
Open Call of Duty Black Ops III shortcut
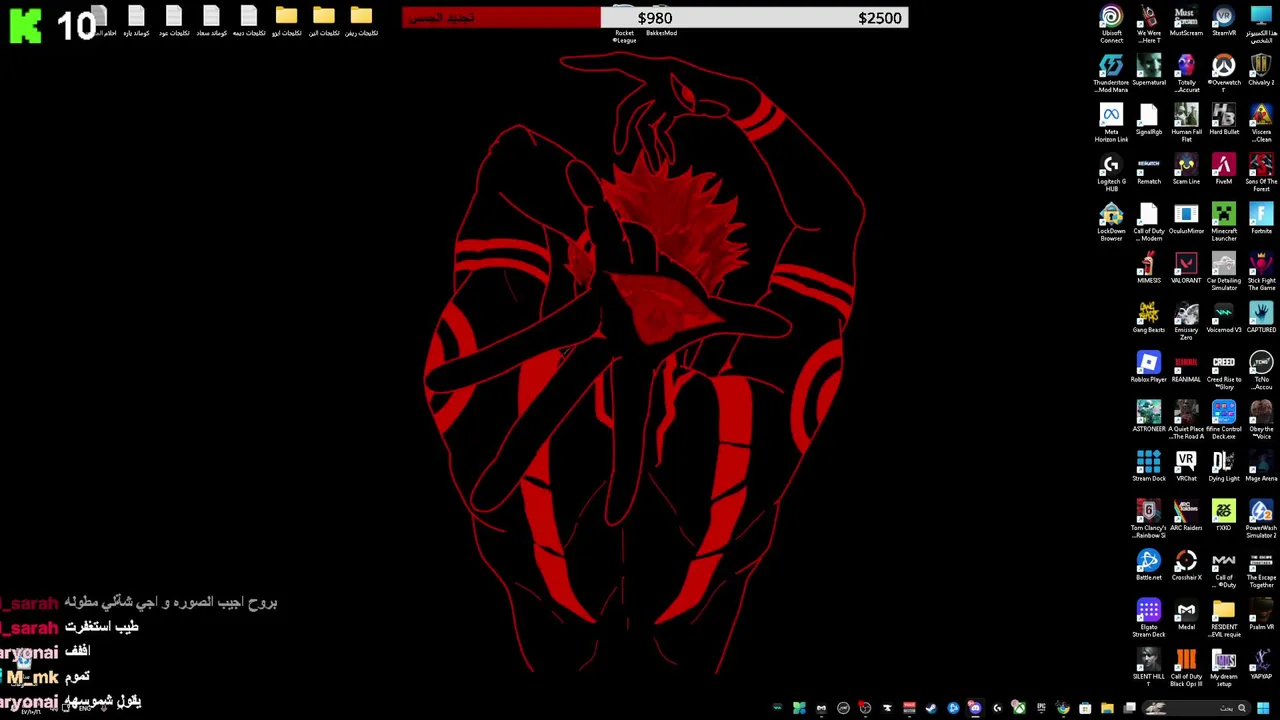point(1186,668)
